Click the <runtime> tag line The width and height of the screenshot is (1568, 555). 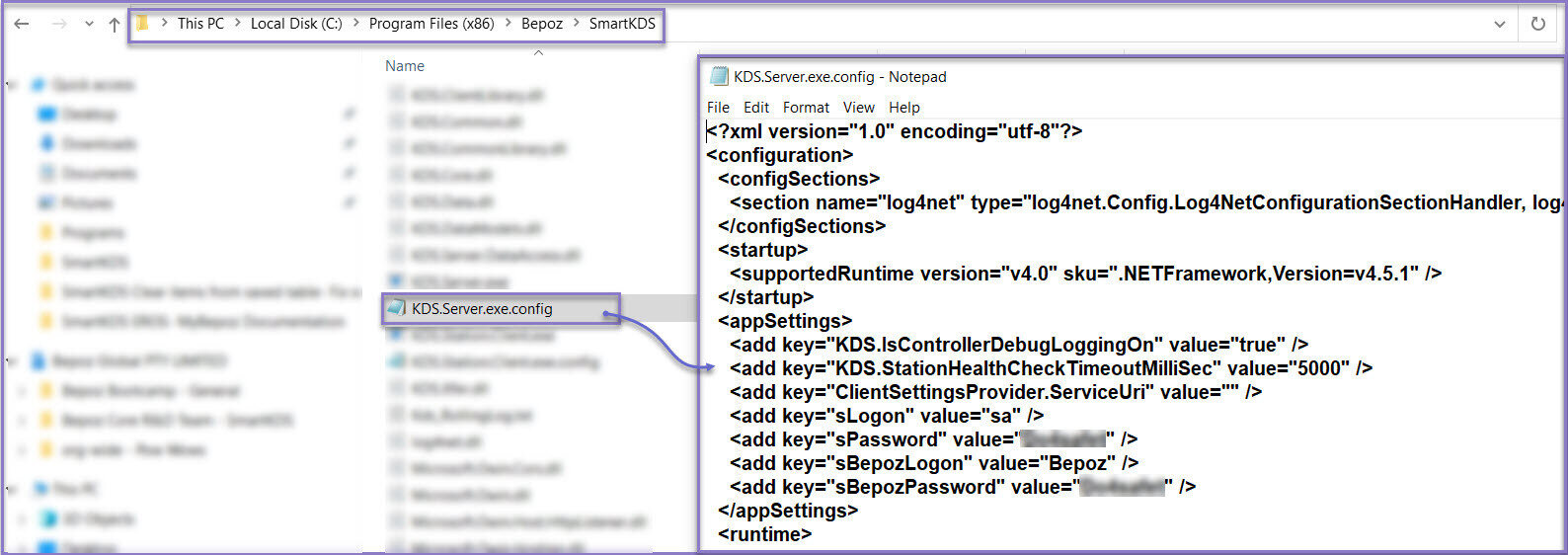click(x=765, y=534)
